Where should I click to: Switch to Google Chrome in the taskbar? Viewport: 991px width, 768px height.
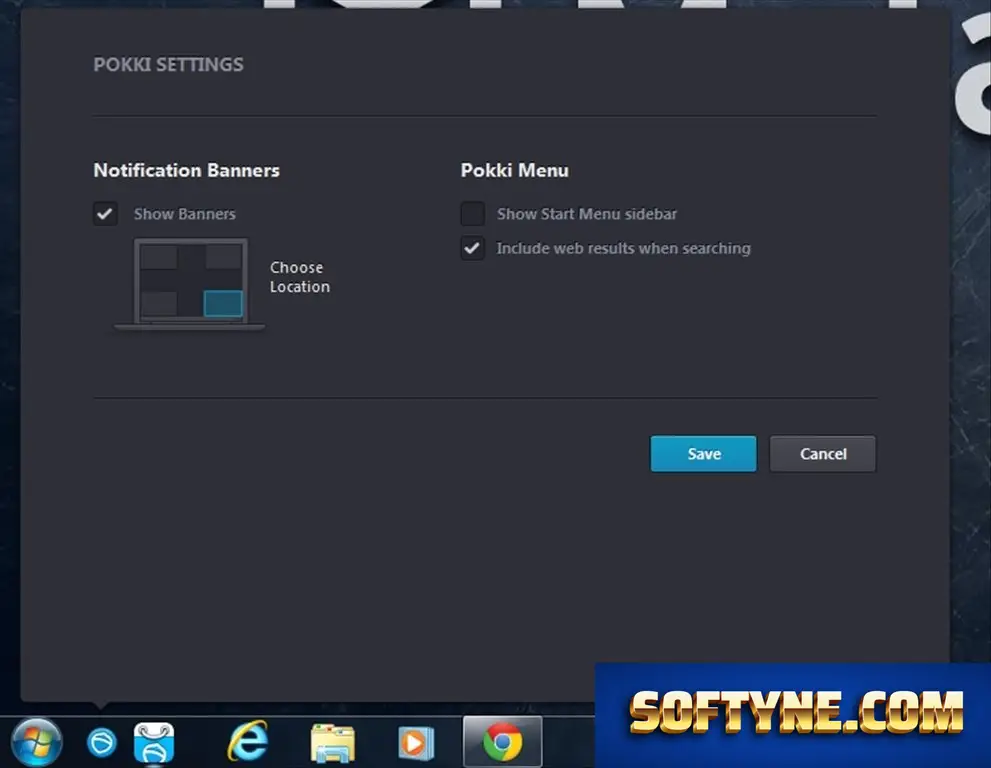[502, 742]
